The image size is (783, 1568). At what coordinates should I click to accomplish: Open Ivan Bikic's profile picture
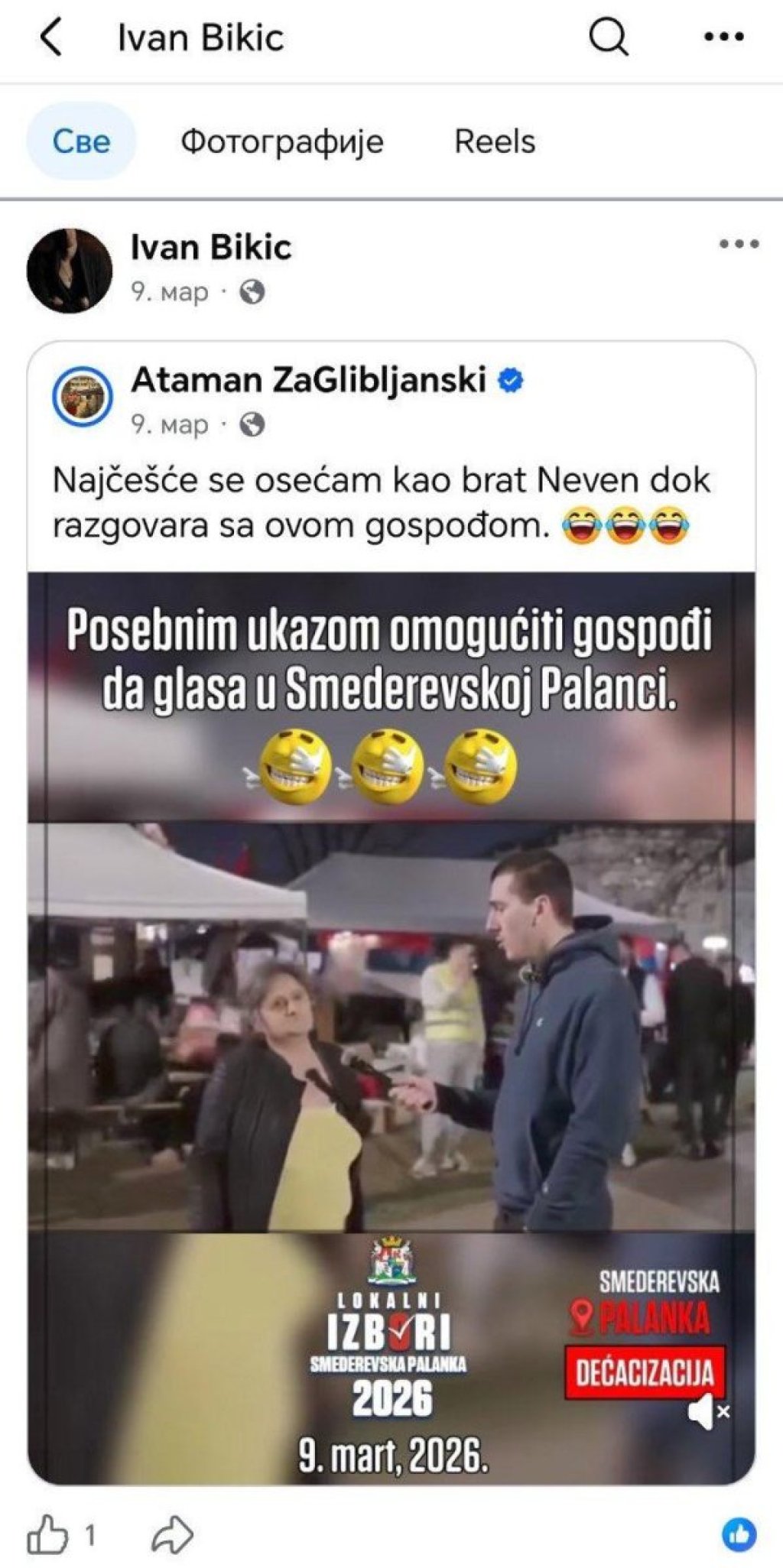[70, 271]
